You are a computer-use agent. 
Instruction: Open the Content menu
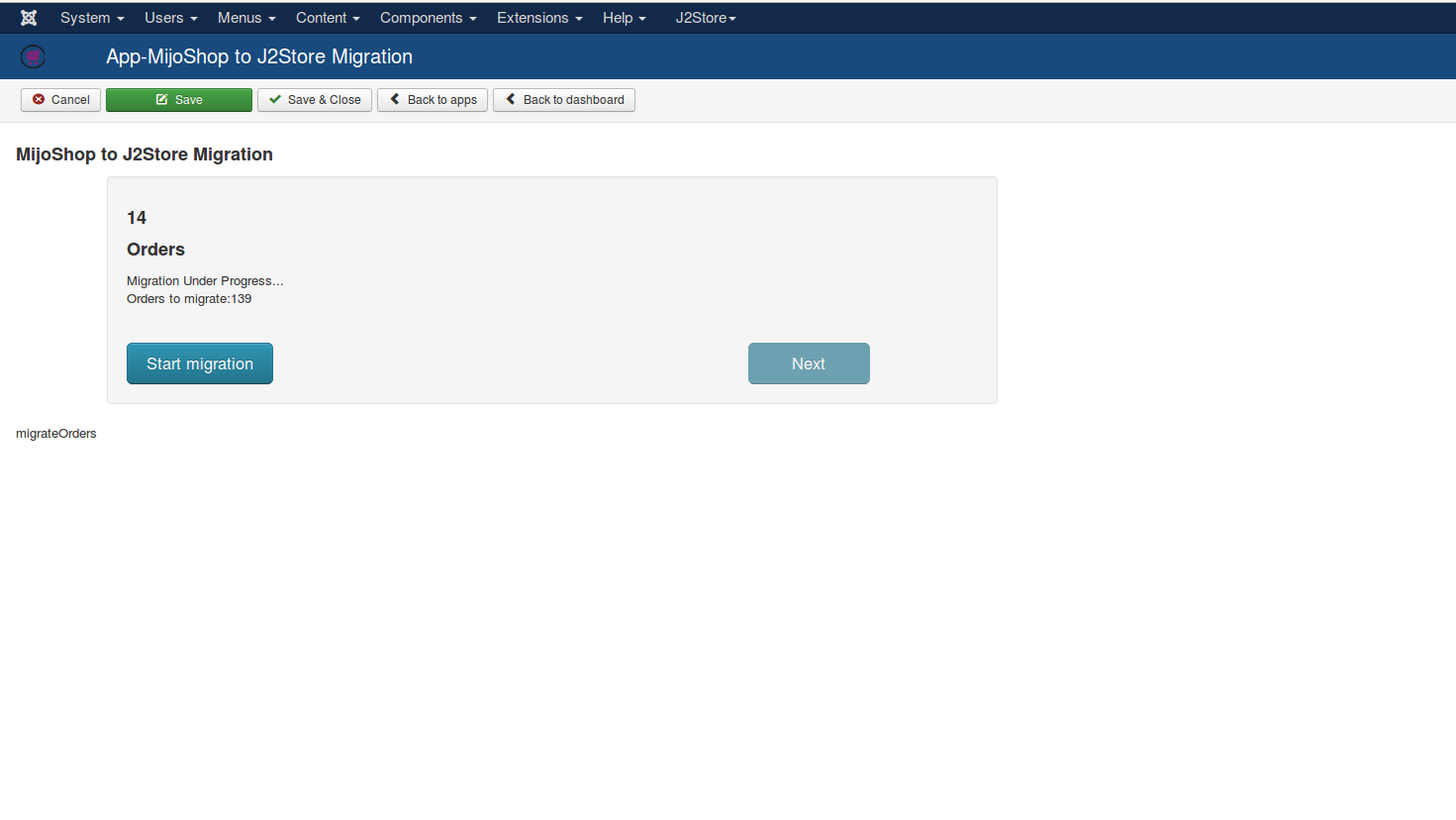click(x=328, y=18)
